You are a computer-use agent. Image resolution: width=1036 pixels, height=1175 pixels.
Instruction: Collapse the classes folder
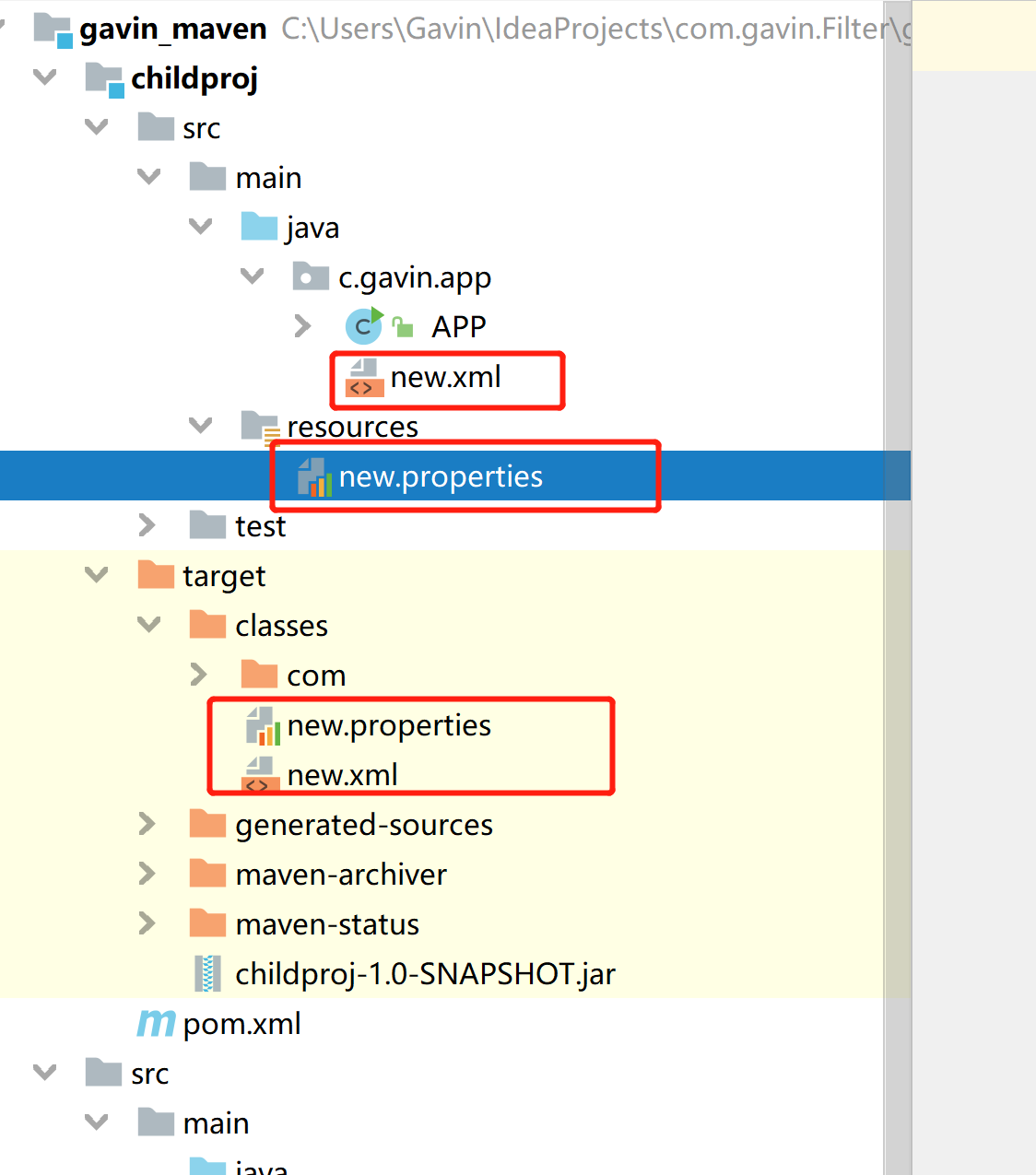[148, 625]
